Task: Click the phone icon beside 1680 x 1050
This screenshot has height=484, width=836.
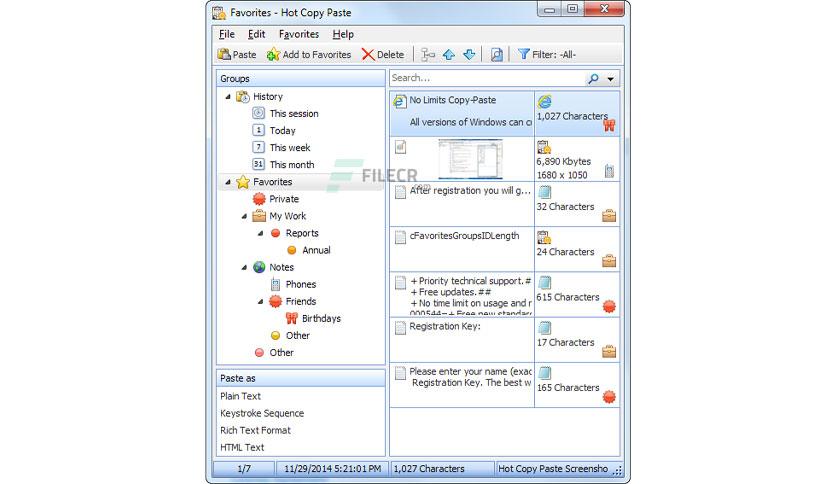Action: click(609, 171)
